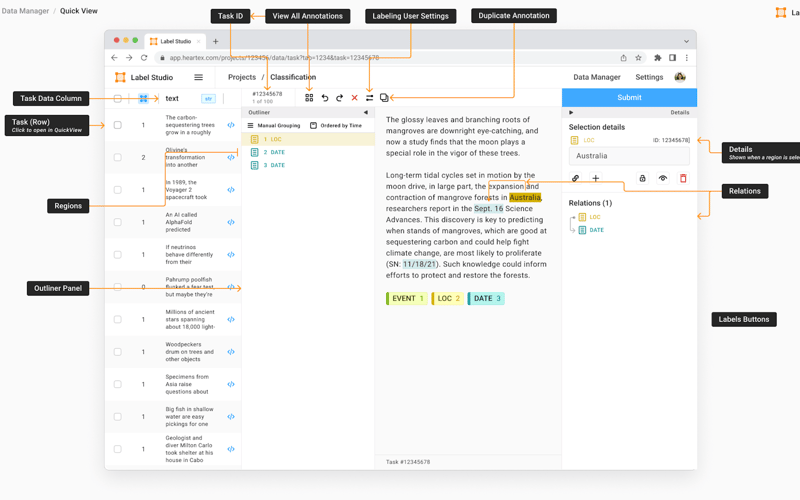This screenshot has width=800, height=500.
Task: Click the highlighted 'Sept. 16' region in text
Action: pyautogui.click(x=488, y=209)
